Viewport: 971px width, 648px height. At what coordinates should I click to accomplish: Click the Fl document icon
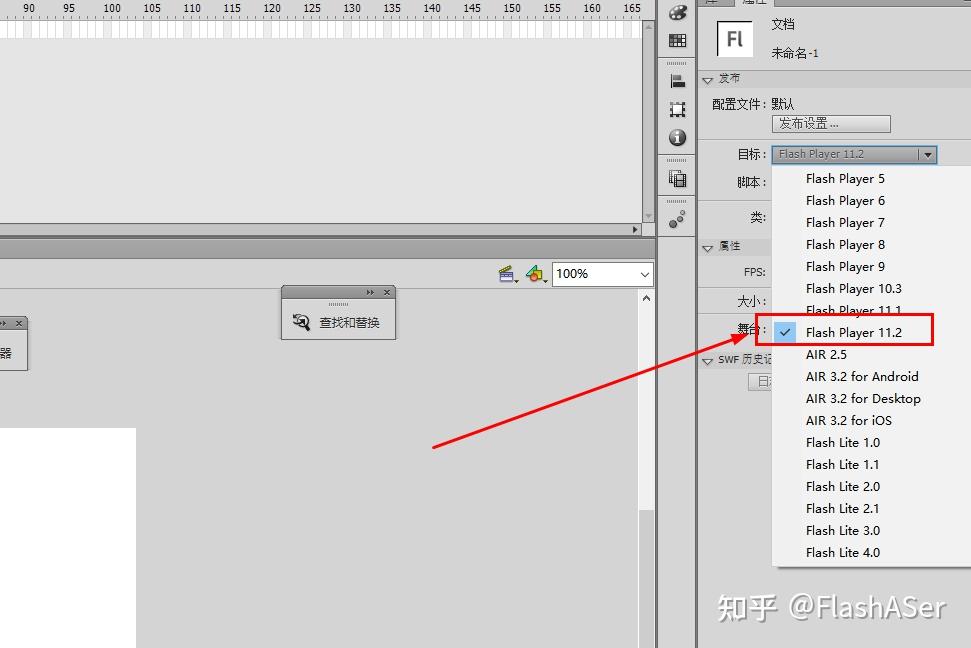pos(734,39)
